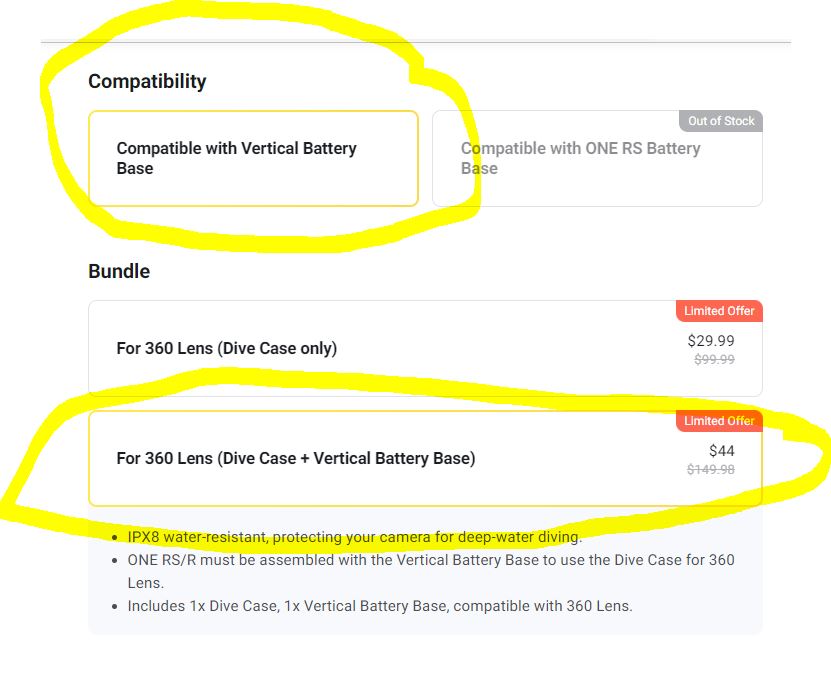The width and height of the screenshot is (831, 673).
Task: Click the IPX8 water-resistant description line
Action: [x=355, y=537]
